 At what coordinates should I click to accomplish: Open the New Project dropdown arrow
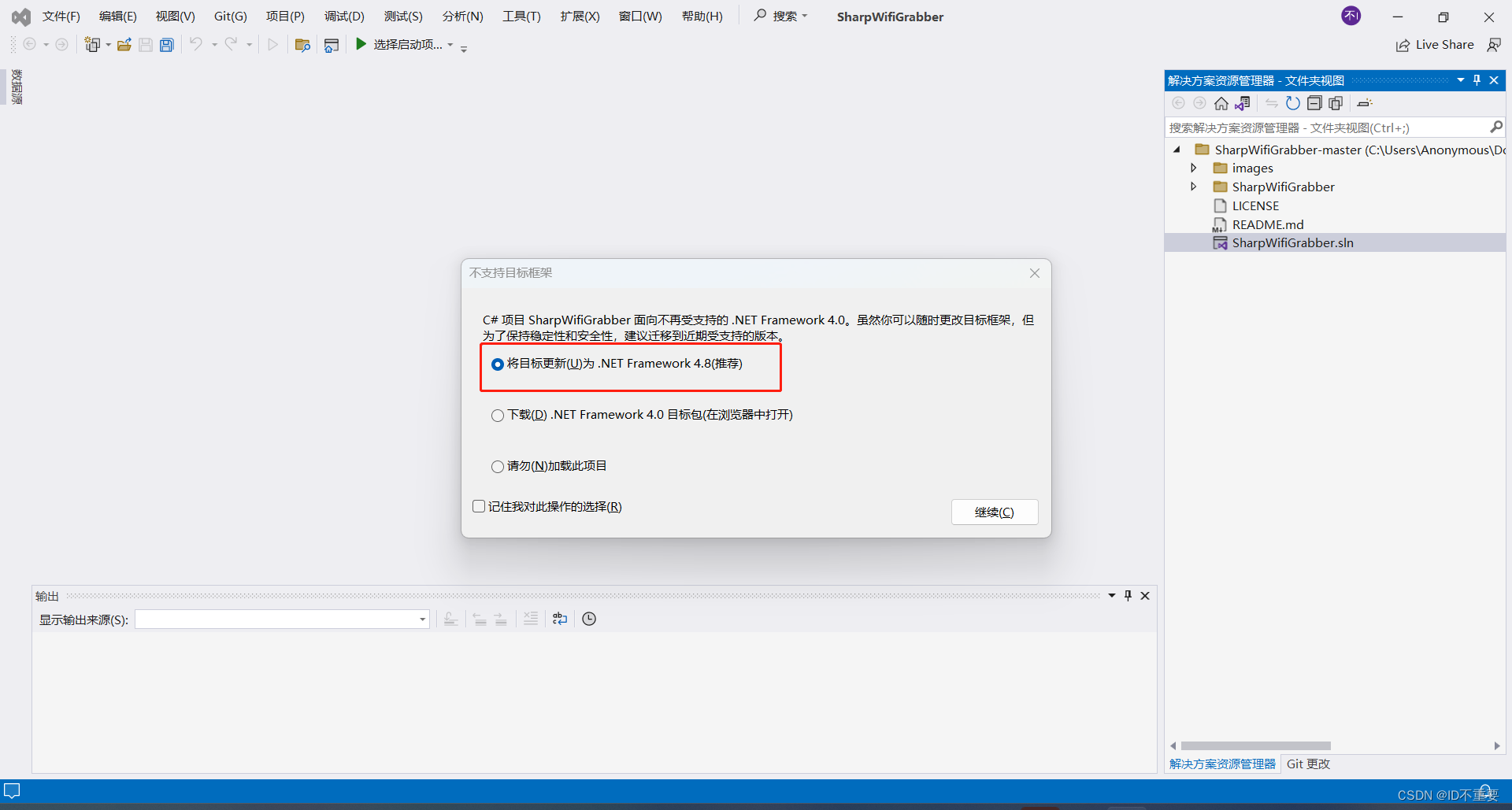tap(108, 45)
